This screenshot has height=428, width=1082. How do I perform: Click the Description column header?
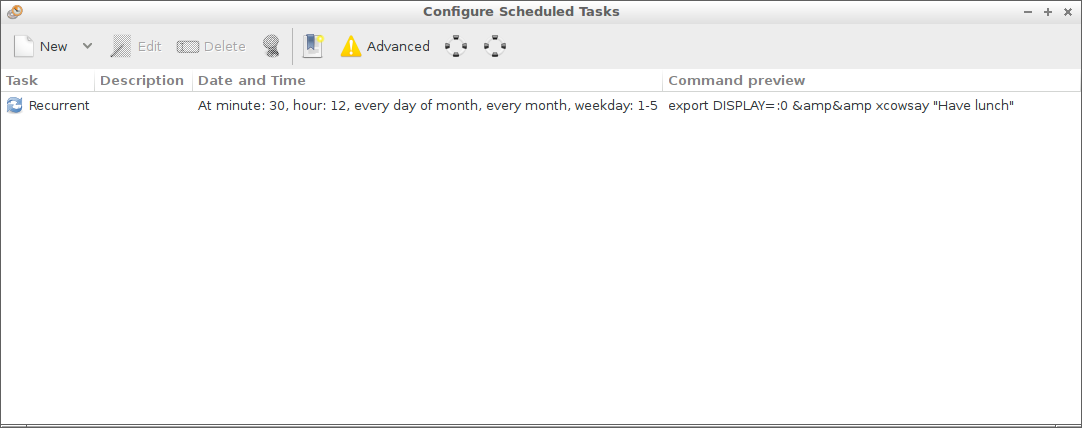pyautogui.click(x=142, y=80)
